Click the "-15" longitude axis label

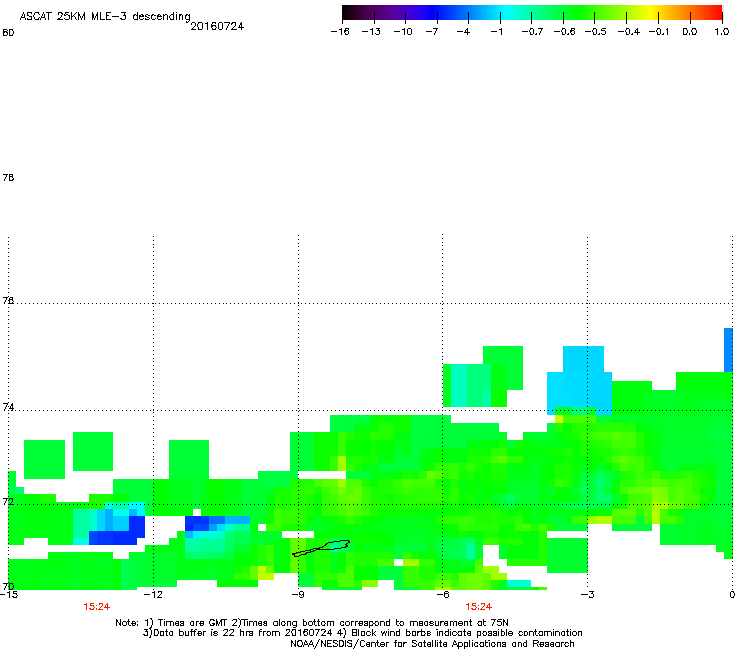click(9, 594)
